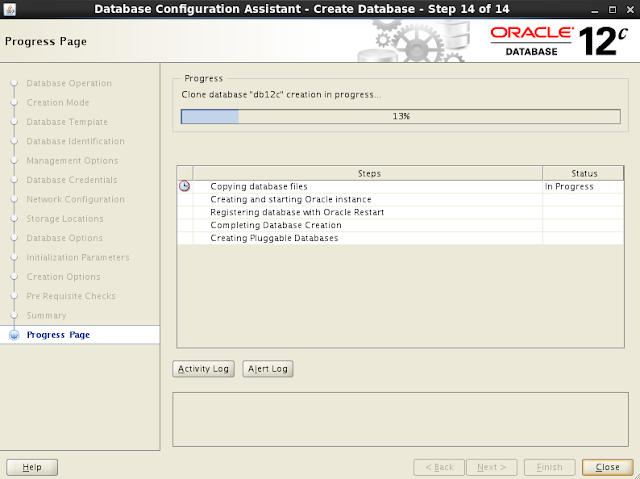Image resolution: width=640 pixels, height=479 pixels.
Task: Minimize the Database Configuration Assistant window
Action: pos(595,9)
